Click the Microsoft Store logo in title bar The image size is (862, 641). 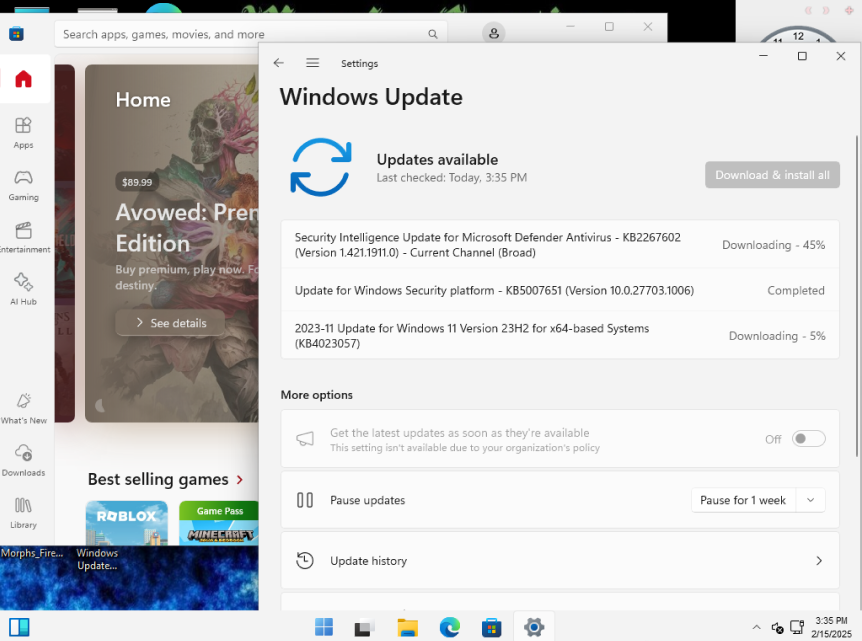pyautogui.click(x=16, y=34)
